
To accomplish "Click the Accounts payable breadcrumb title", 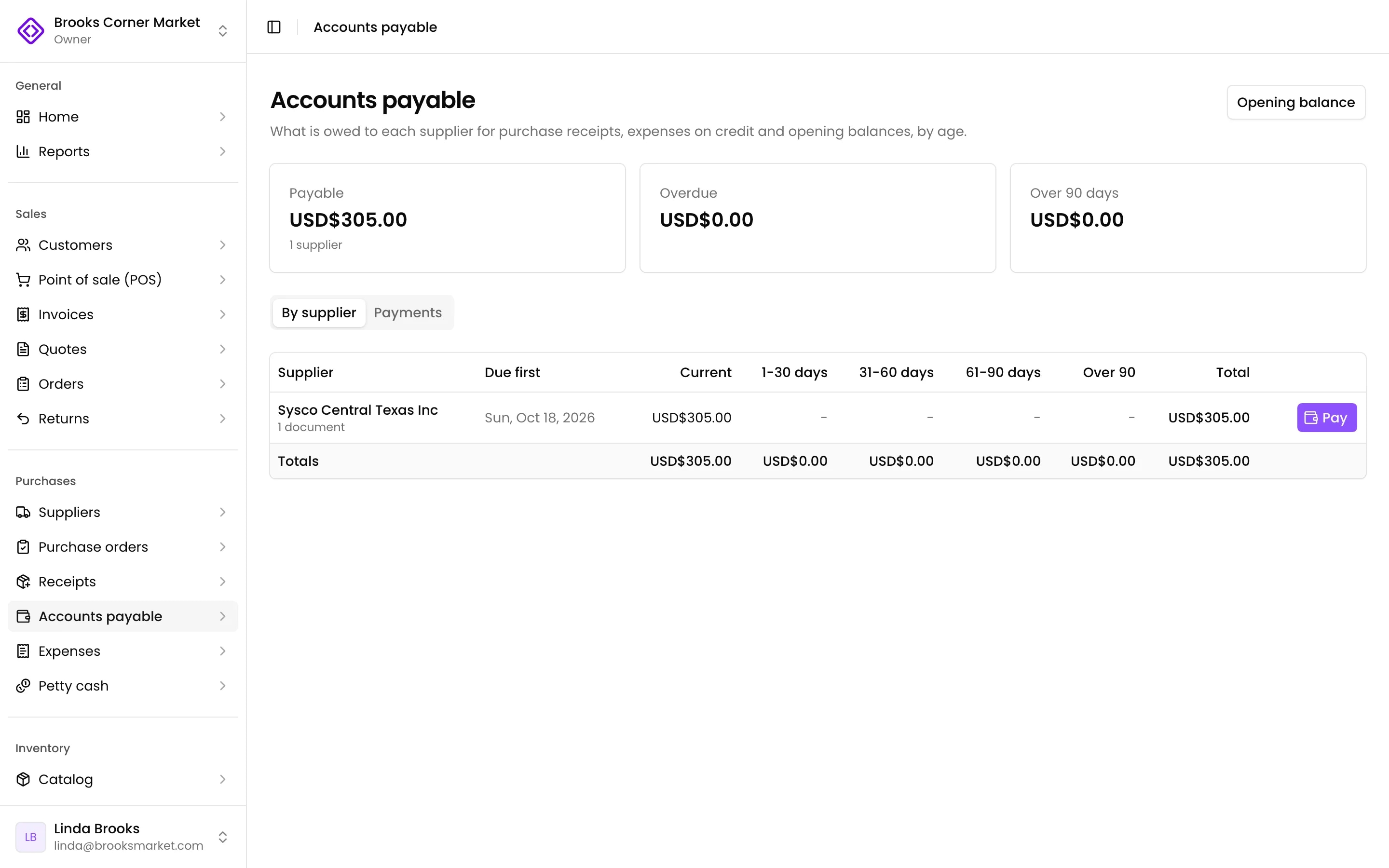I will (x=375, y=27).
